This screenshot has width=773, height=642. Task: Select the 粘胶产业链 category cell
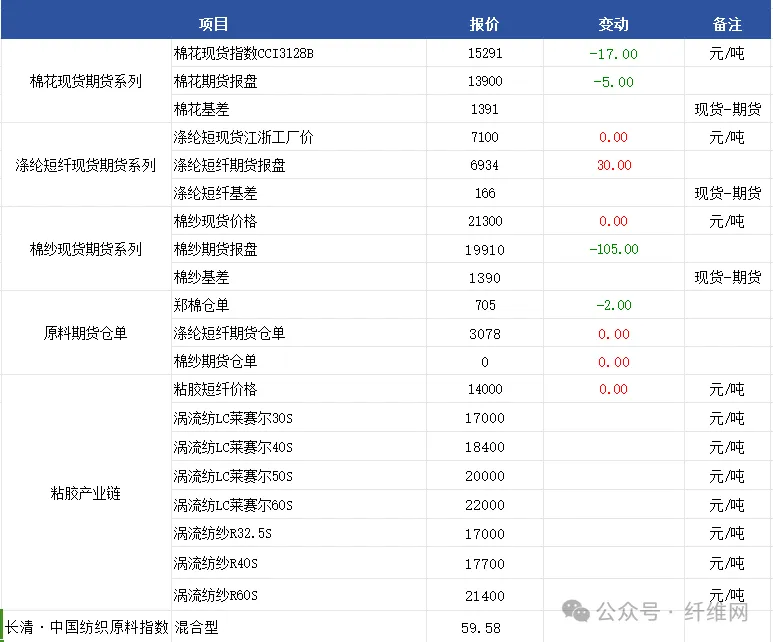tap(86, 493)
